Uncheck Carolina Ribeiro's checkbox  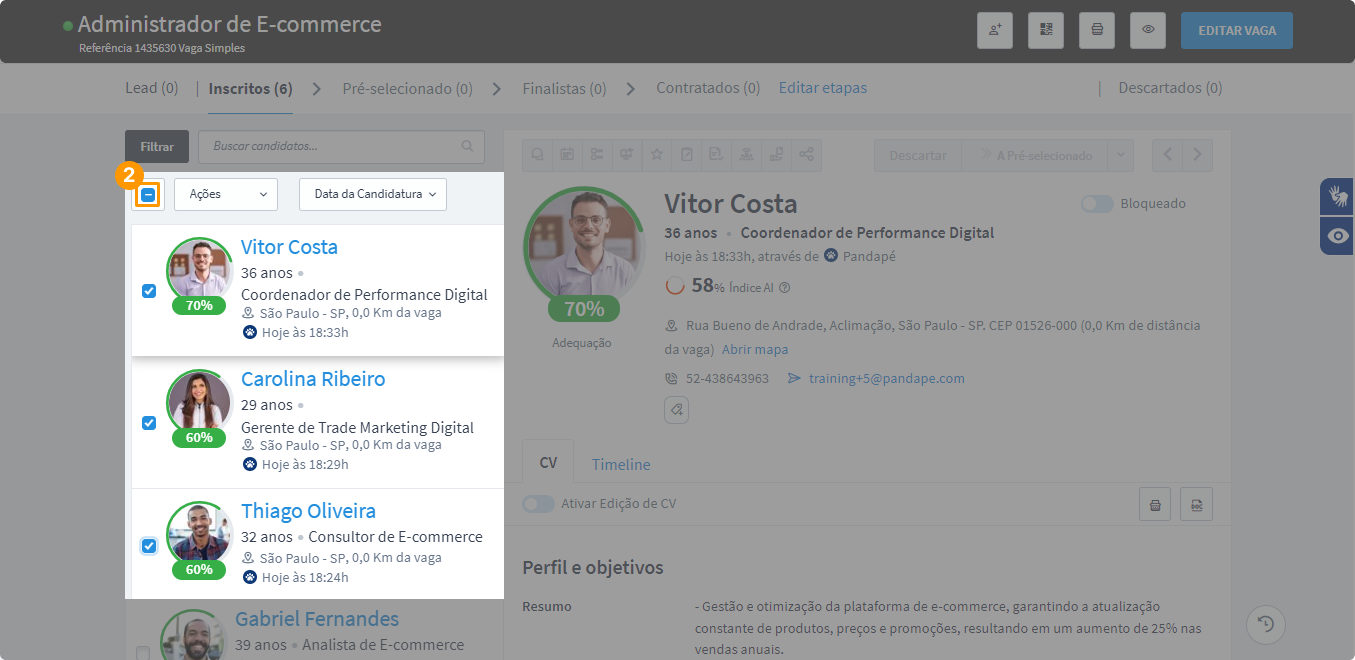pos(149,423)
